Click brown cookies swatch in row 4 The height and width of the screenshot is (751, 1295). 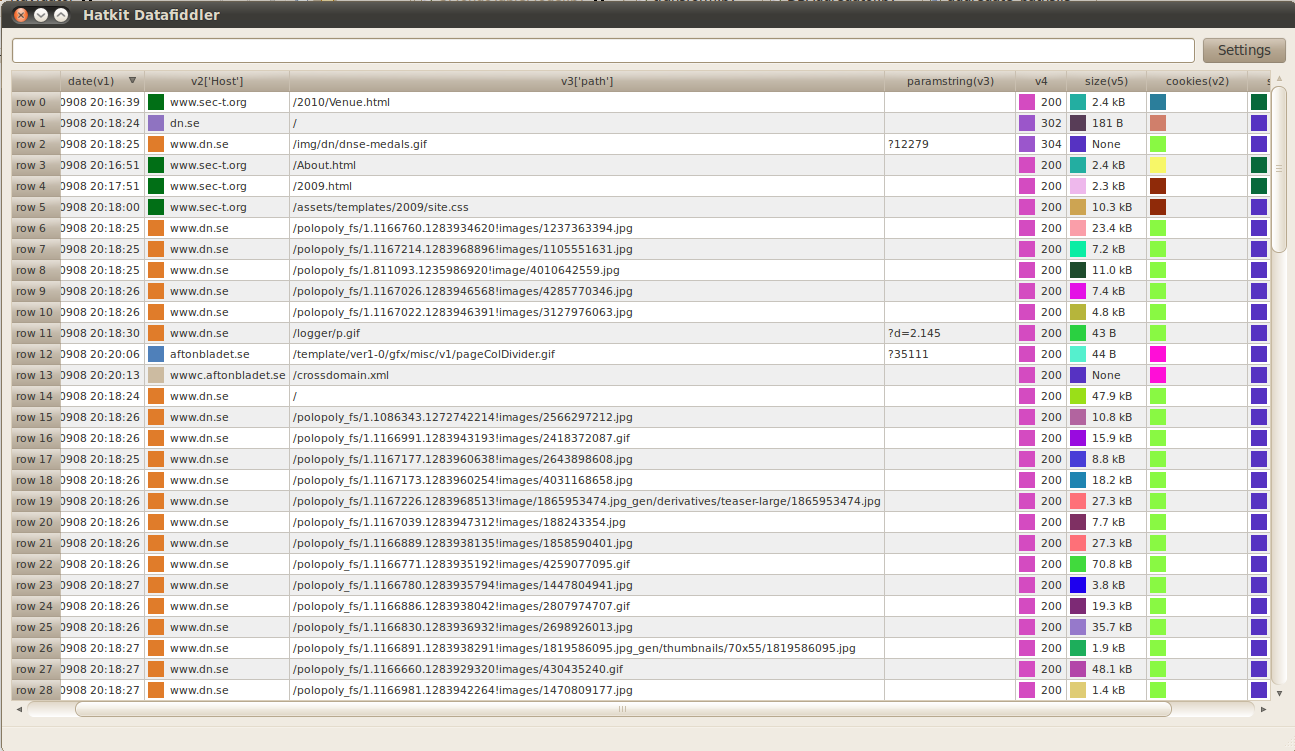click(x=1158, y=186)
